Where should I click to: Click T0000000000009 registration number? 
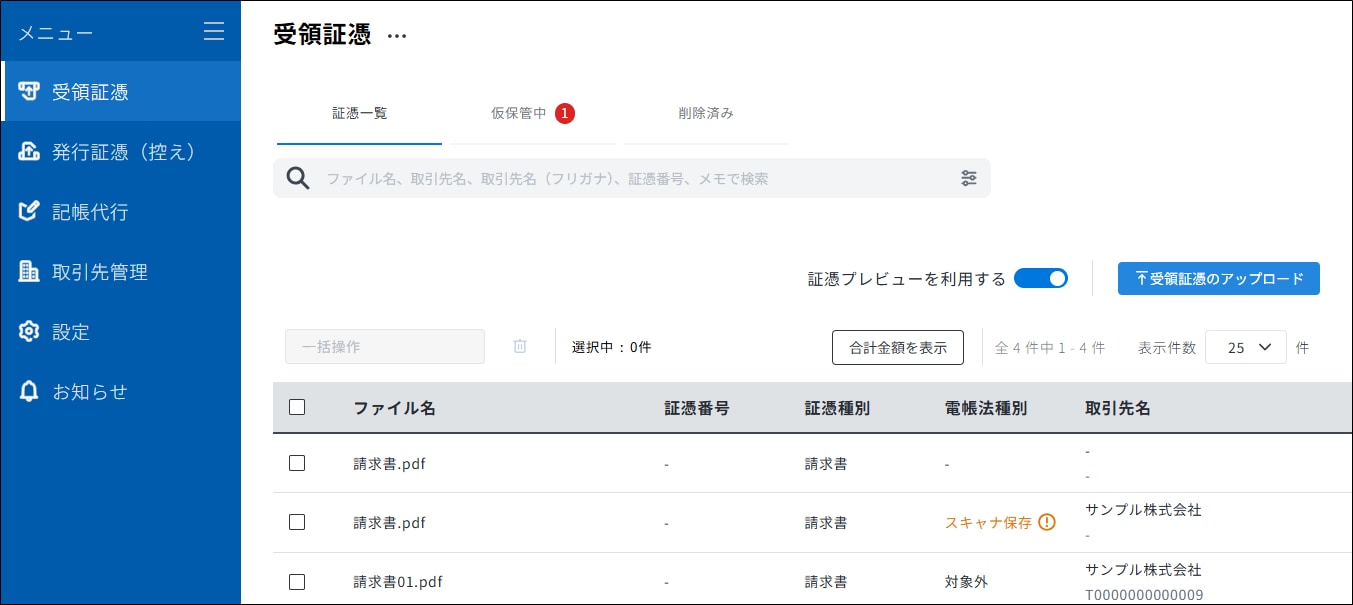coord(1144,595)
